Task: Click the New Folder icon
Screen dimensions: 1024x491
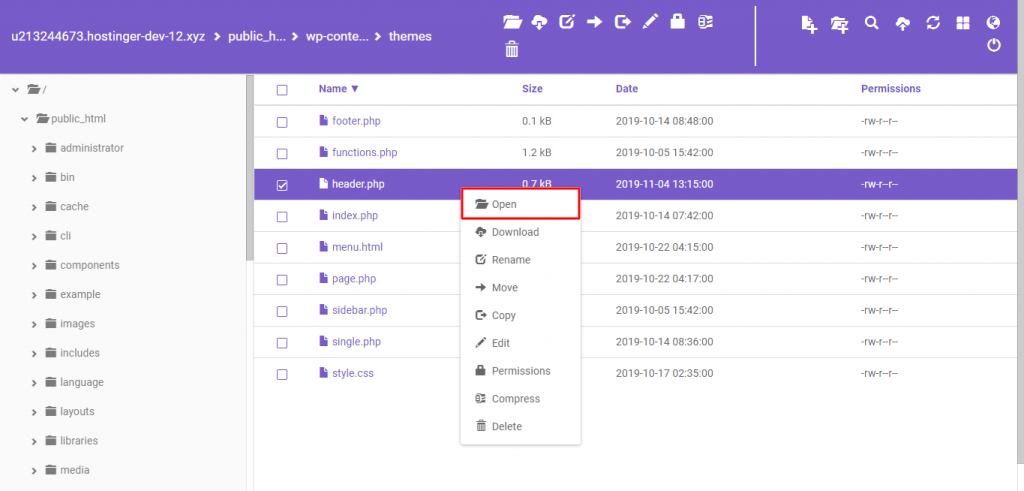Action: (840, 23)
